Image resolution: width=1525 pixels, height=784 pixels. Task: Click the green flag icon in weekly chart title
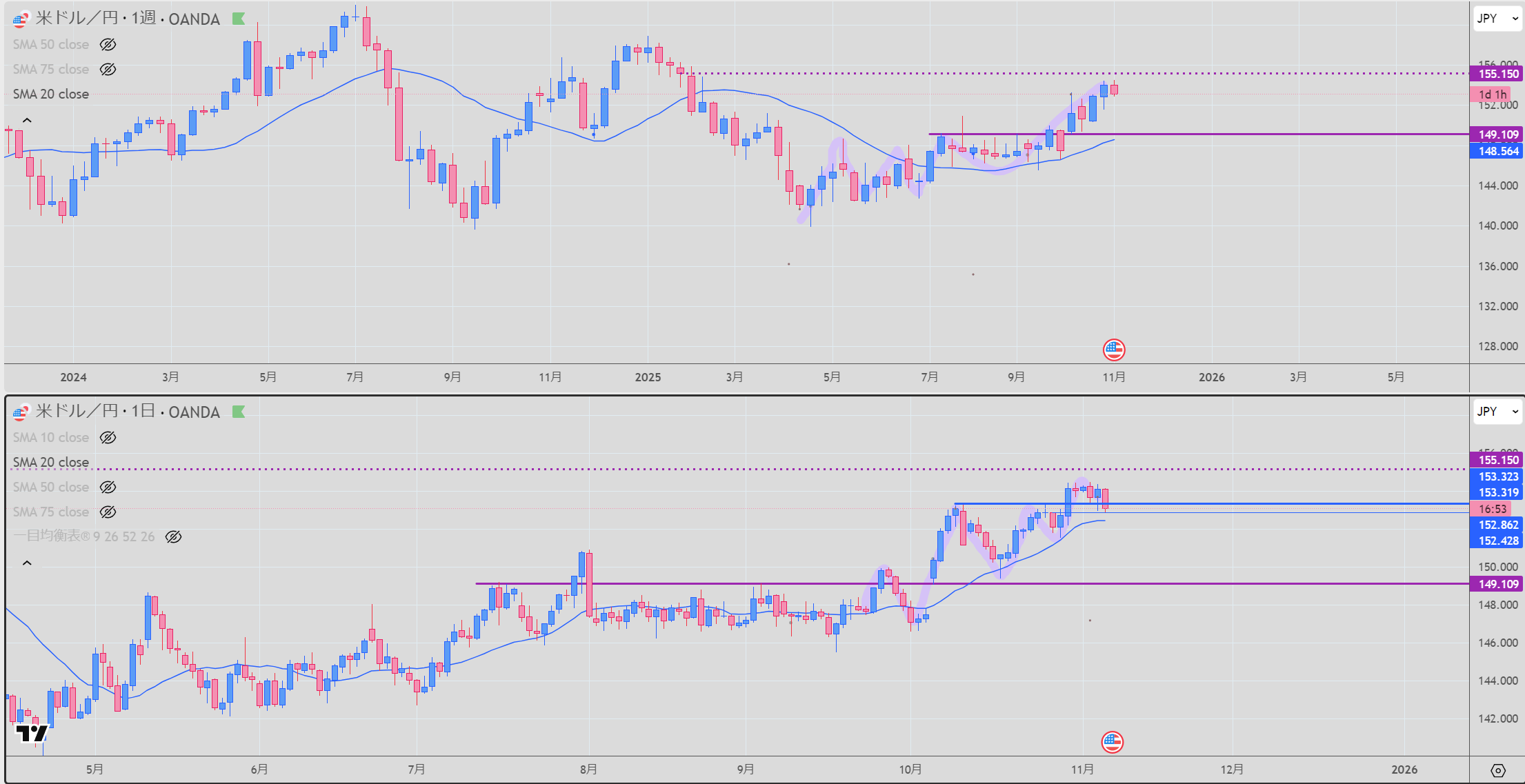click(239, 19)
